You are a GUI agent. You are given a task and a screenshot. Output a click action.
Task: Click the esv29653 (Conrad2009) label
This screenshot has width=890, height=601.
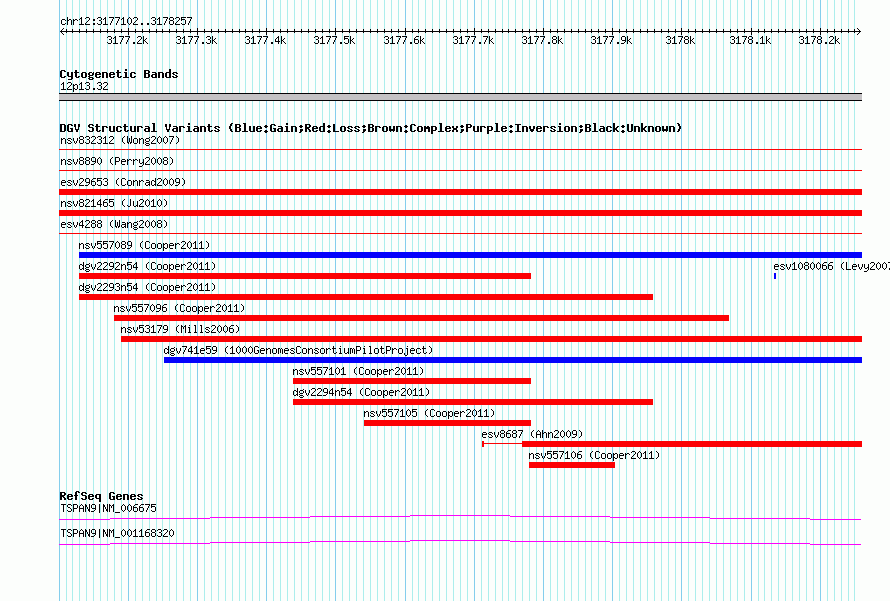pyautogui.click(x=123, y=182)
